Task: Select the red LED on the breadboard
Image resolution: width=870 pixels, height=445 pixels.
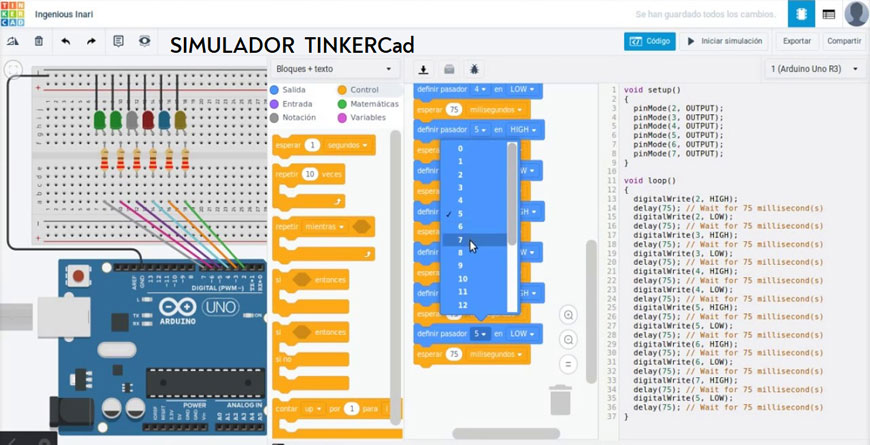Action: pyautogui.click(x=148, y=120)
